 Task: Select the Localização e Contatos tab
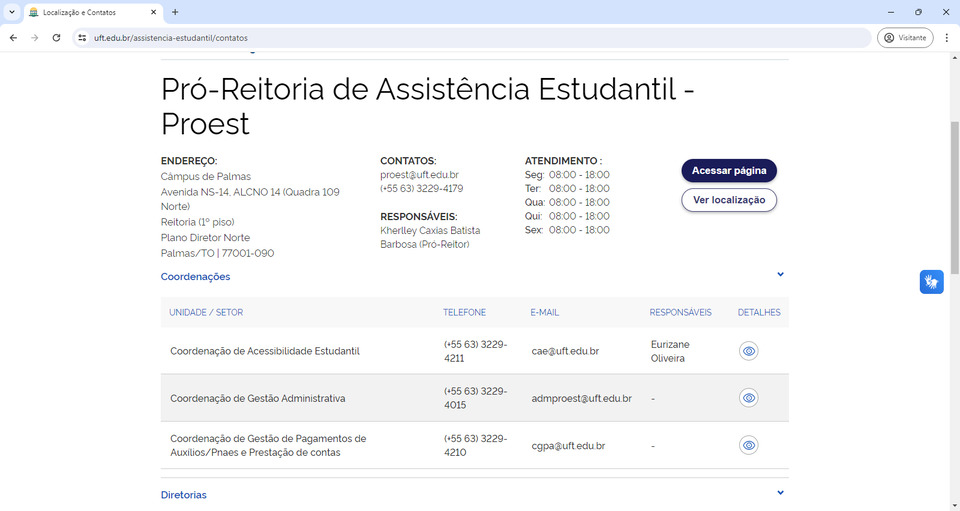click(x=85, y=12)
